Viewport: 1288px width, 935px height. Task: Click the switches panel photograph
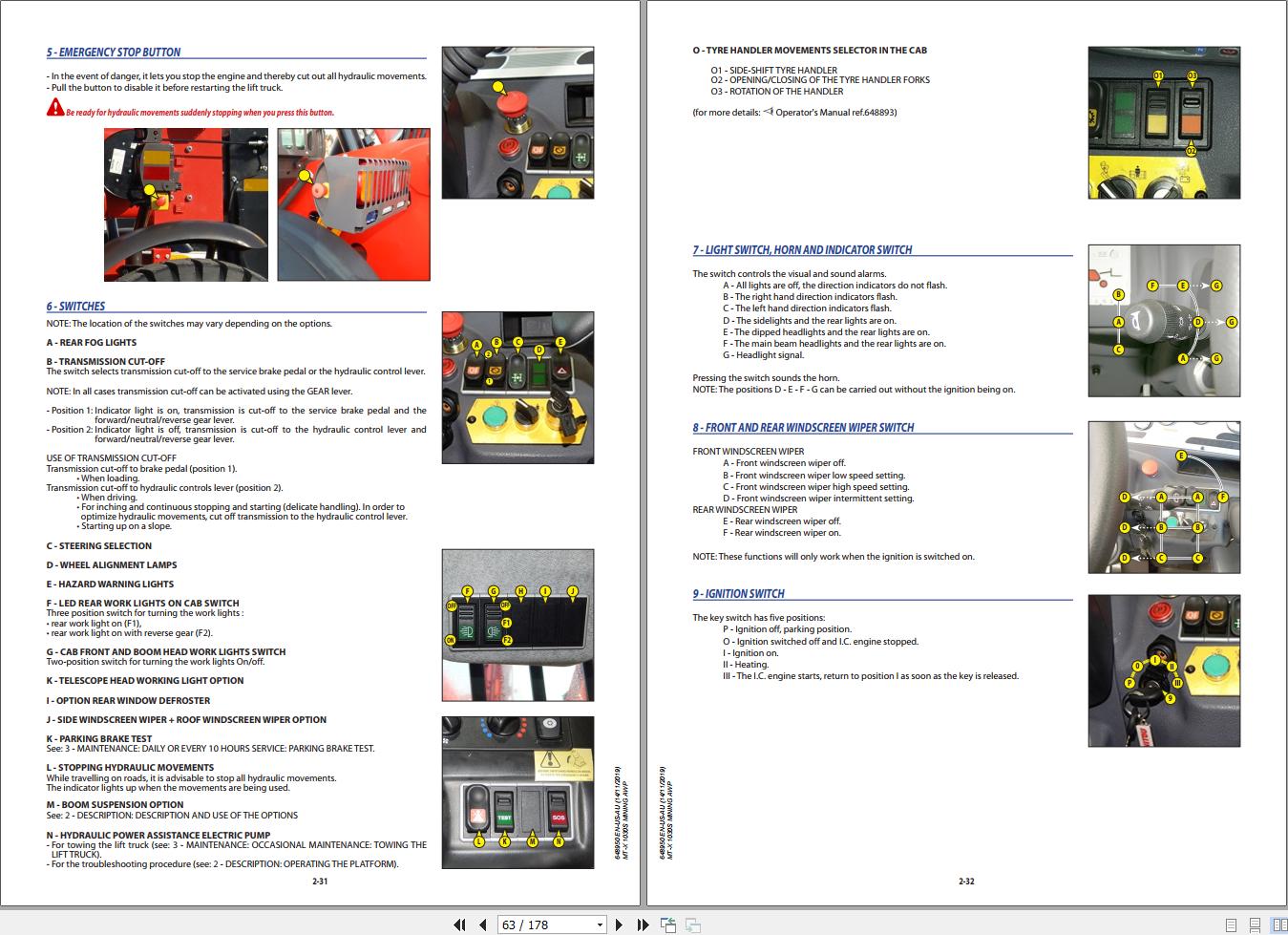pyautogui.click(x=517, y=387)
